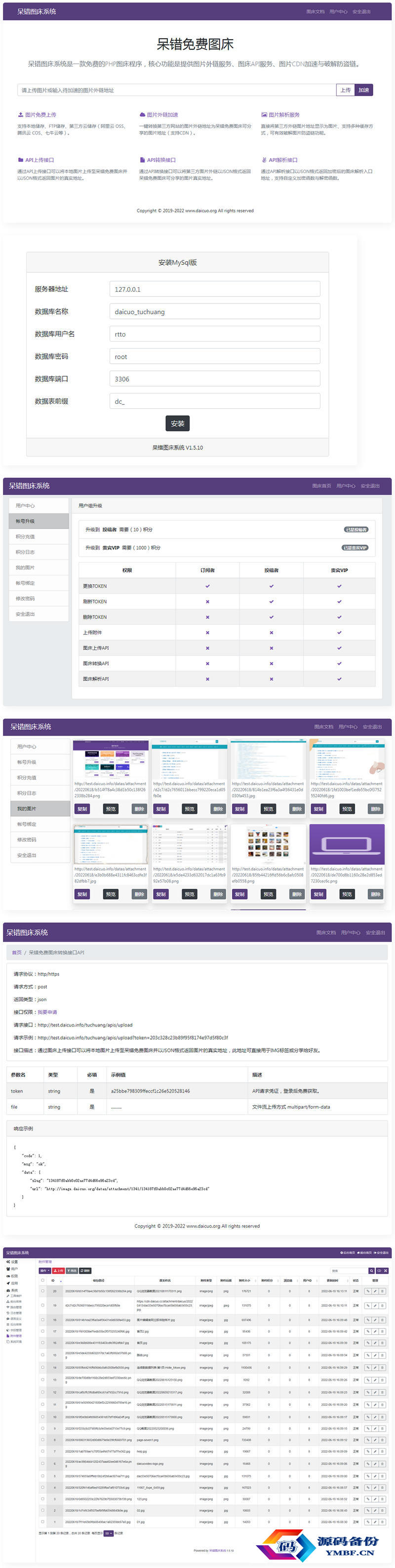The height and width of the screenshot is (1568, 395).
Task: Click the upload icon beside 图片免费上传
Action: click(x=21, y=114)
